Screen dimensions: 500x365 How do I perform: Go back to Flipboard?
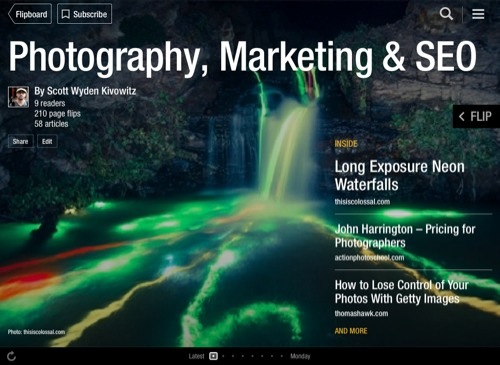click(30, 14)
